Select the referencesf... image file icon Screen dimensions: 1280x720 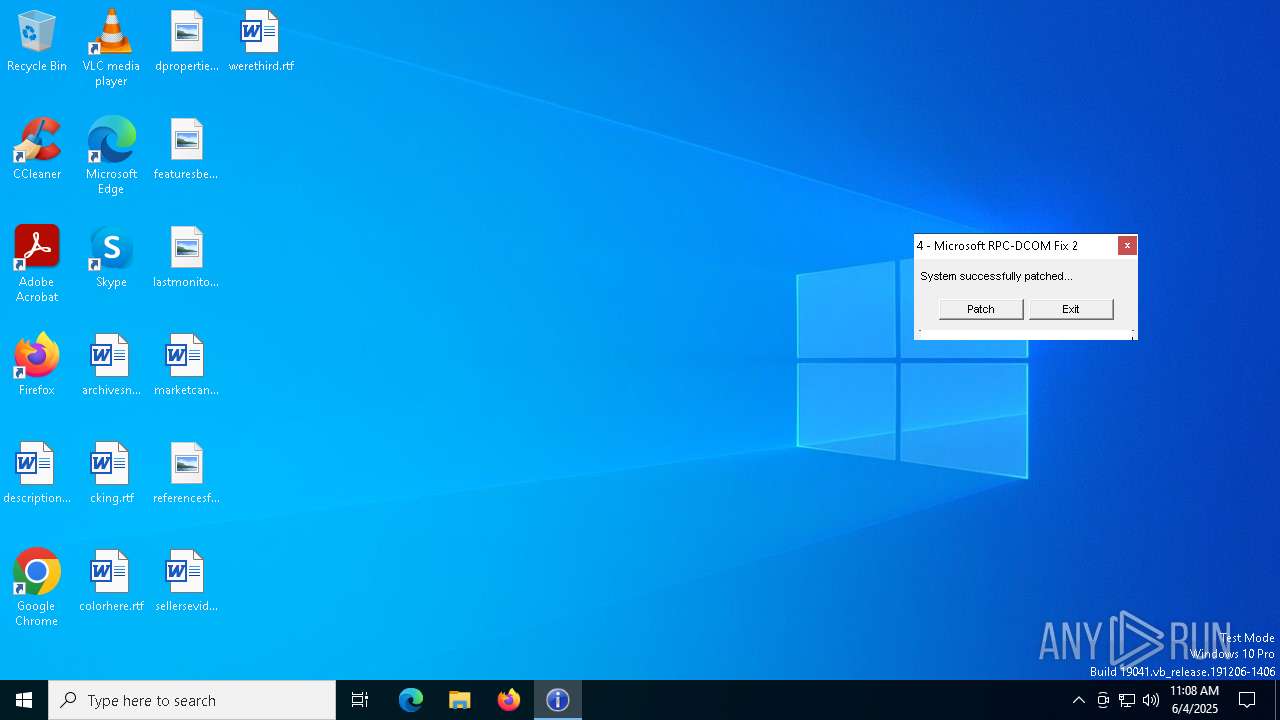tap(186, 474)
